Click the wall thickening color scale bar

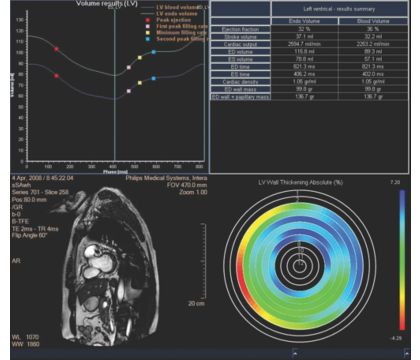coord(402,260)
